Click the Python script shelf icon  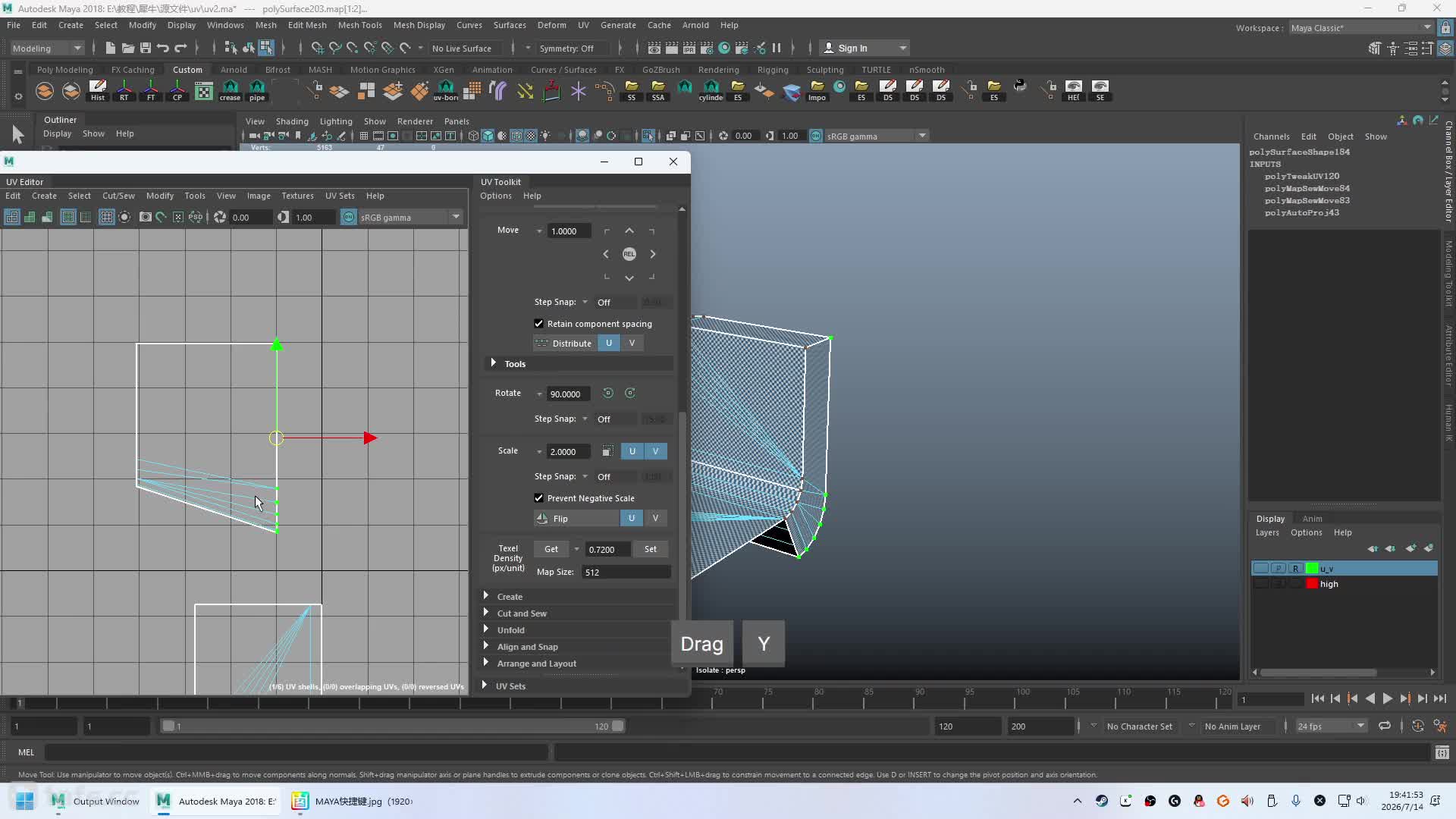[1020, 86]
